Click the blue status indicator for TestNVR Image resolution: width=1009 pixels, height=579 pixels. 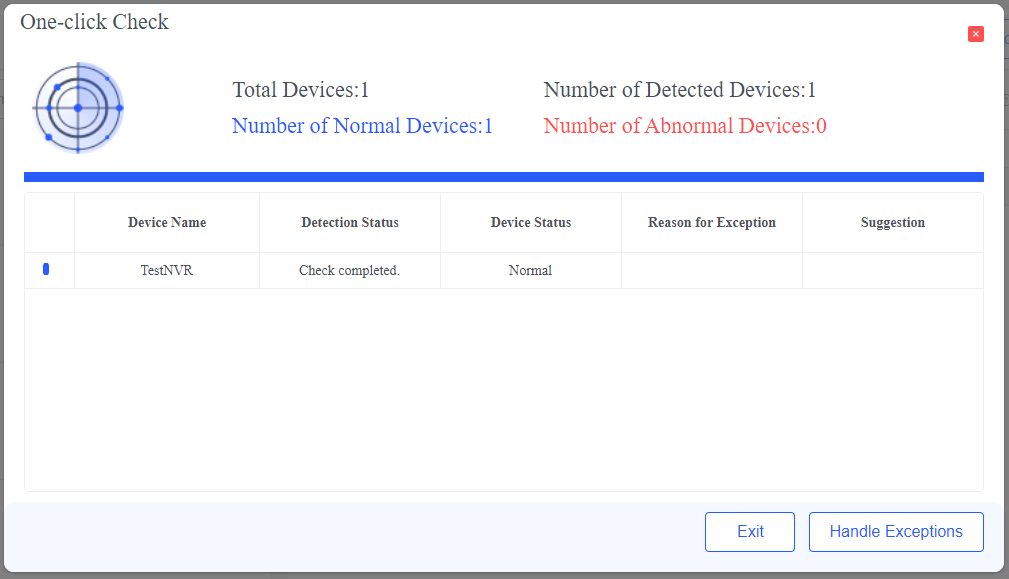[46, 269]
